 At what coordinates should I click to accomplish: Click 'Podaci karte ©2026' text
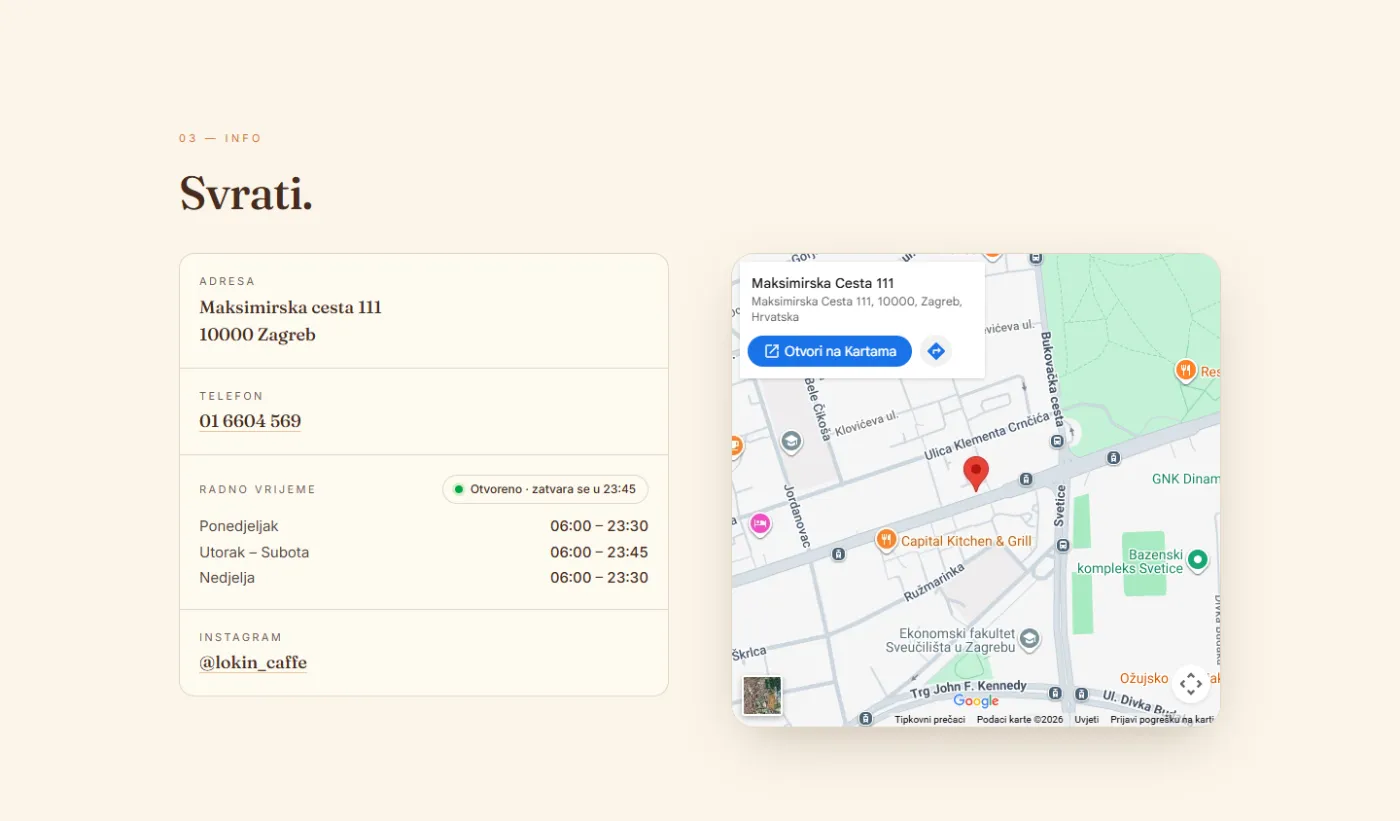click(1020, 719)
